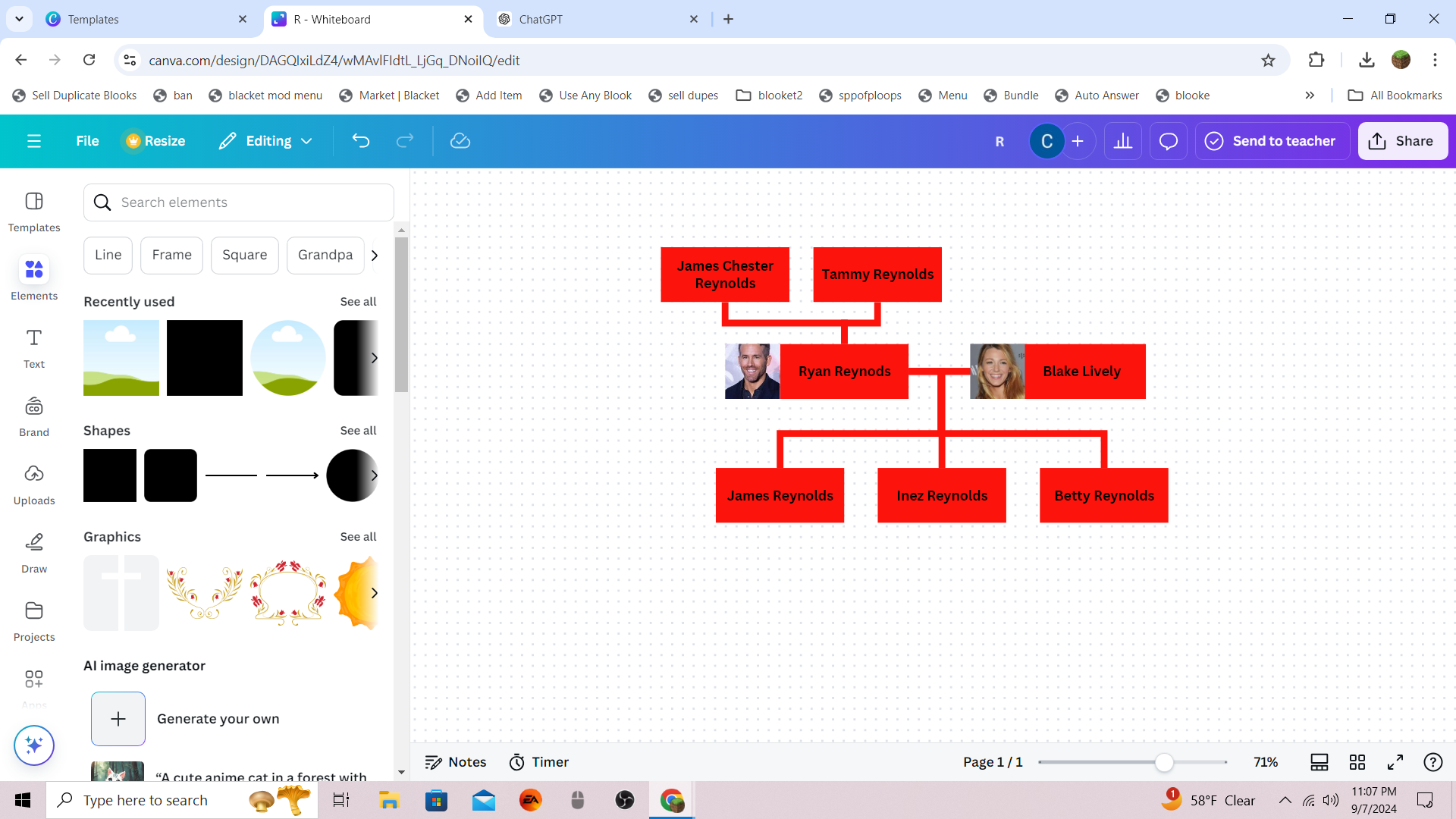The height and width of the screenshot is (819, 1456).
Task: Click See all next to Graphics
Action: (358, 537)
